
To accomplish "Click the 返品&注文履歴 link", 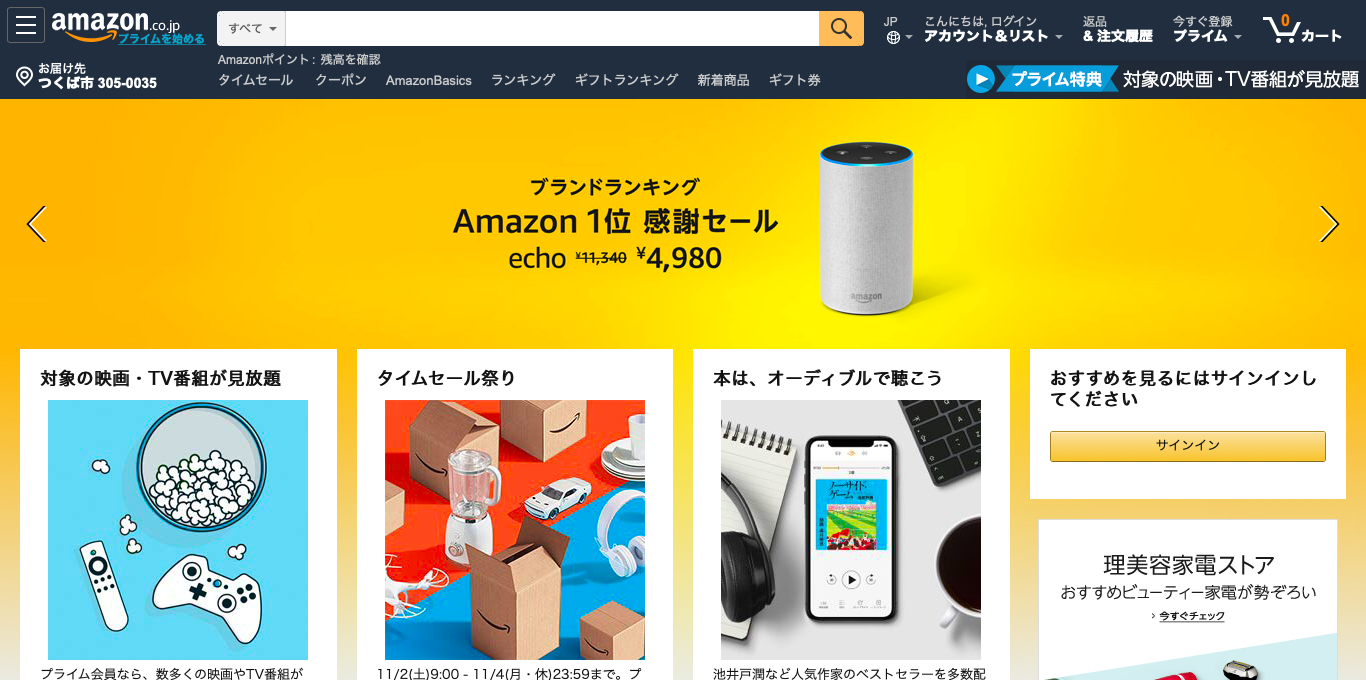I will coord(1117,29).
